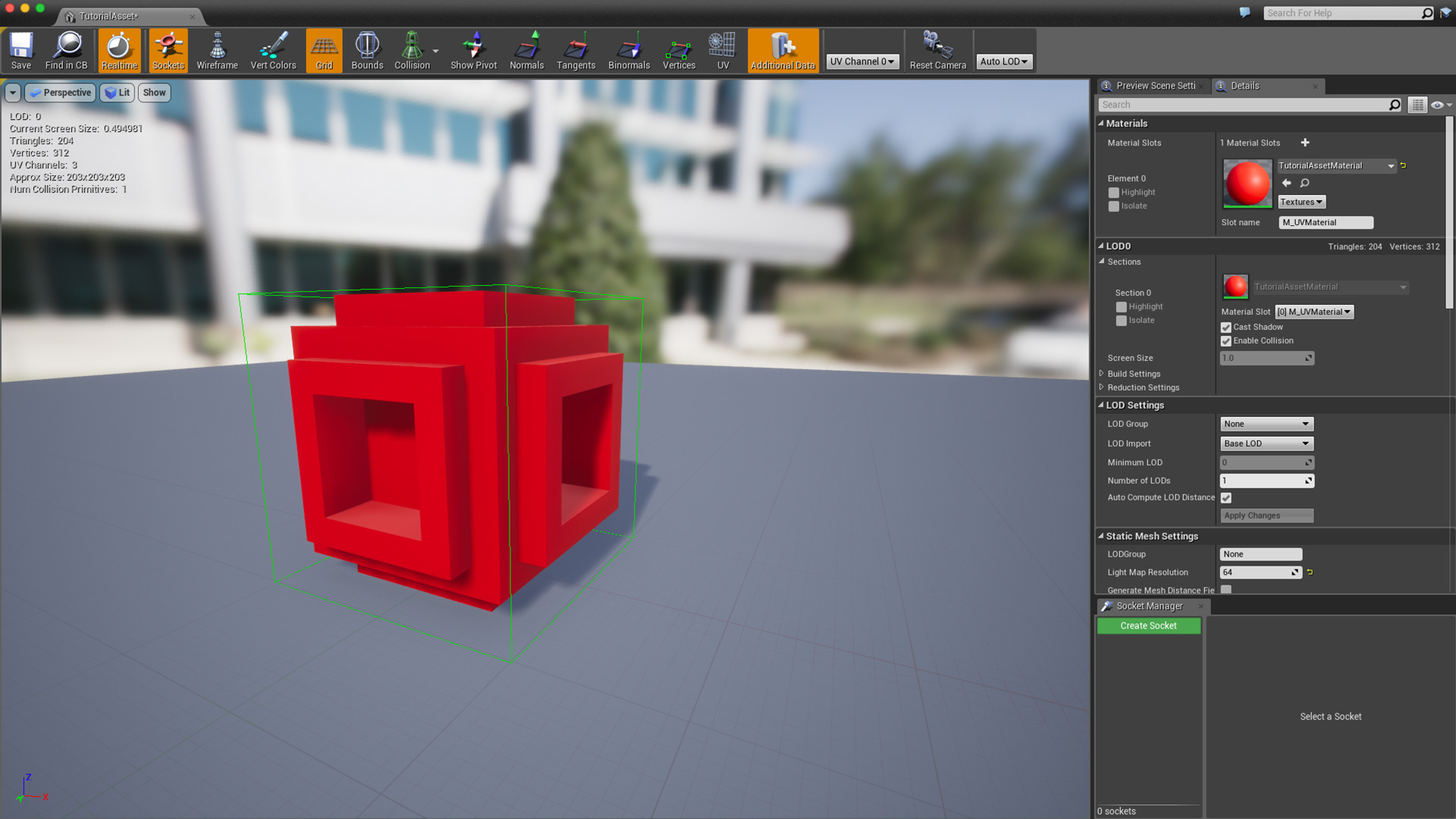
Task: Open the LOD Group dropdown
Action: (1266, 424)
